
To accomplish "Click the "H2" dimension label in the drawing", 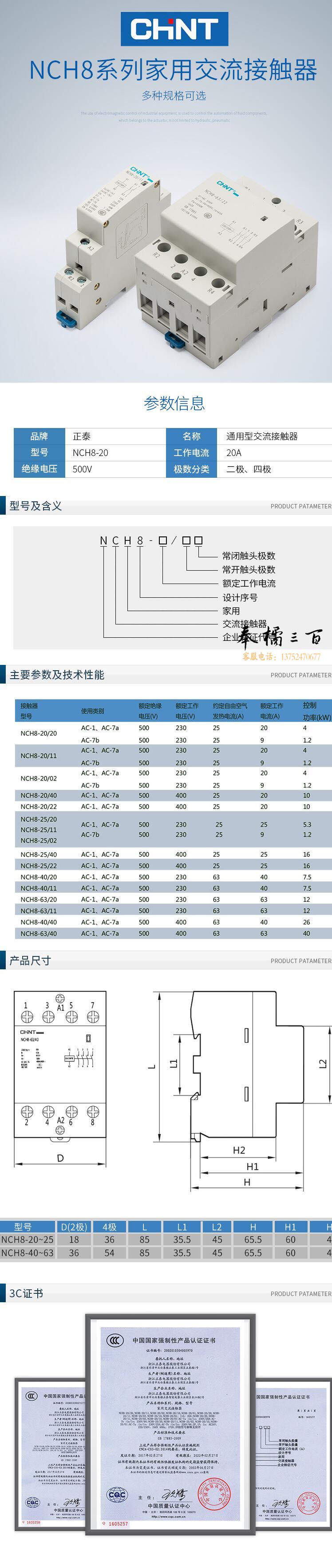I will [x=239, y=1150].
